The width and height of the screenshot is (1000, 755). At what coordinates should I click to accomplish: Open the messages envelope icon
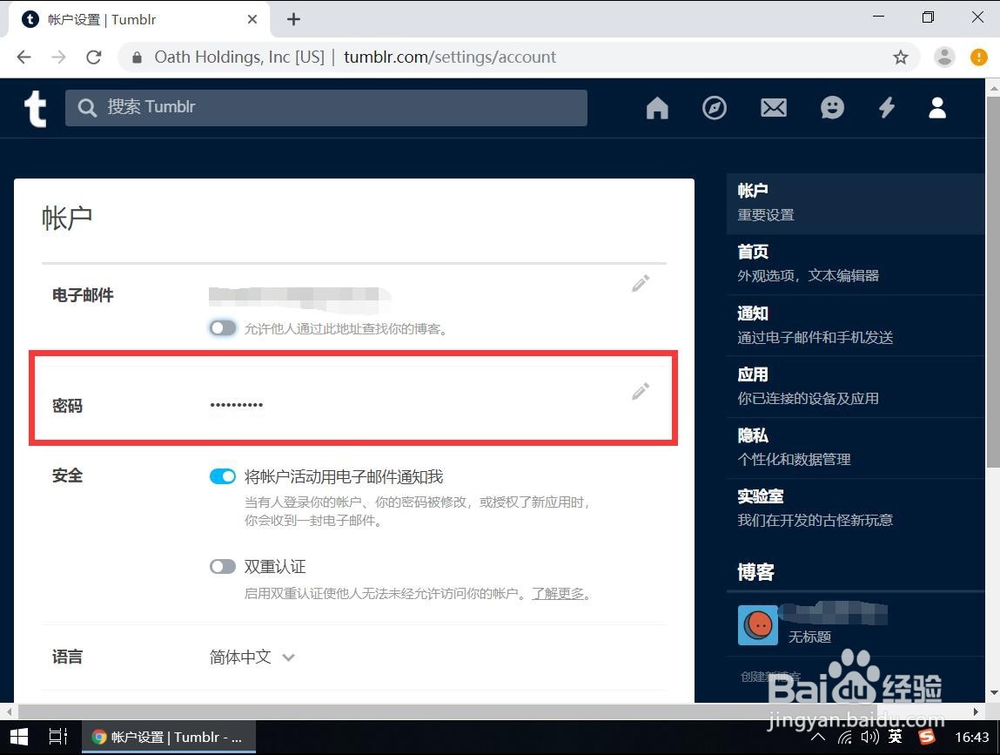coord(773,107)
